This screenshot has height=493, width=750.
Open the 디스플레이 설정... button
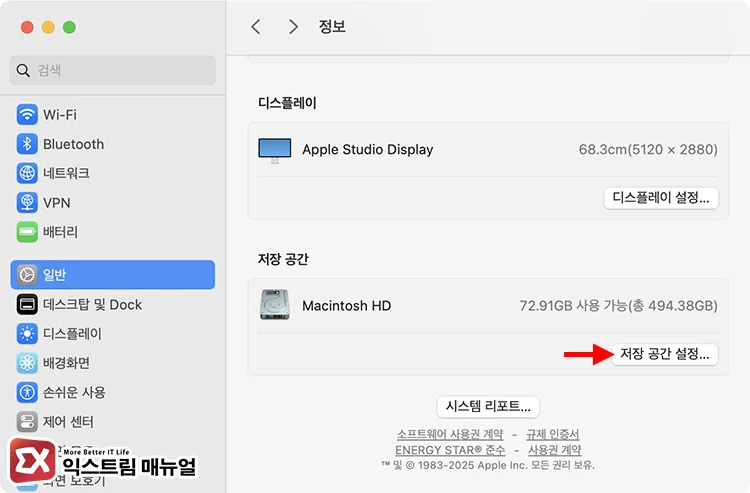[x=662, y=197]
